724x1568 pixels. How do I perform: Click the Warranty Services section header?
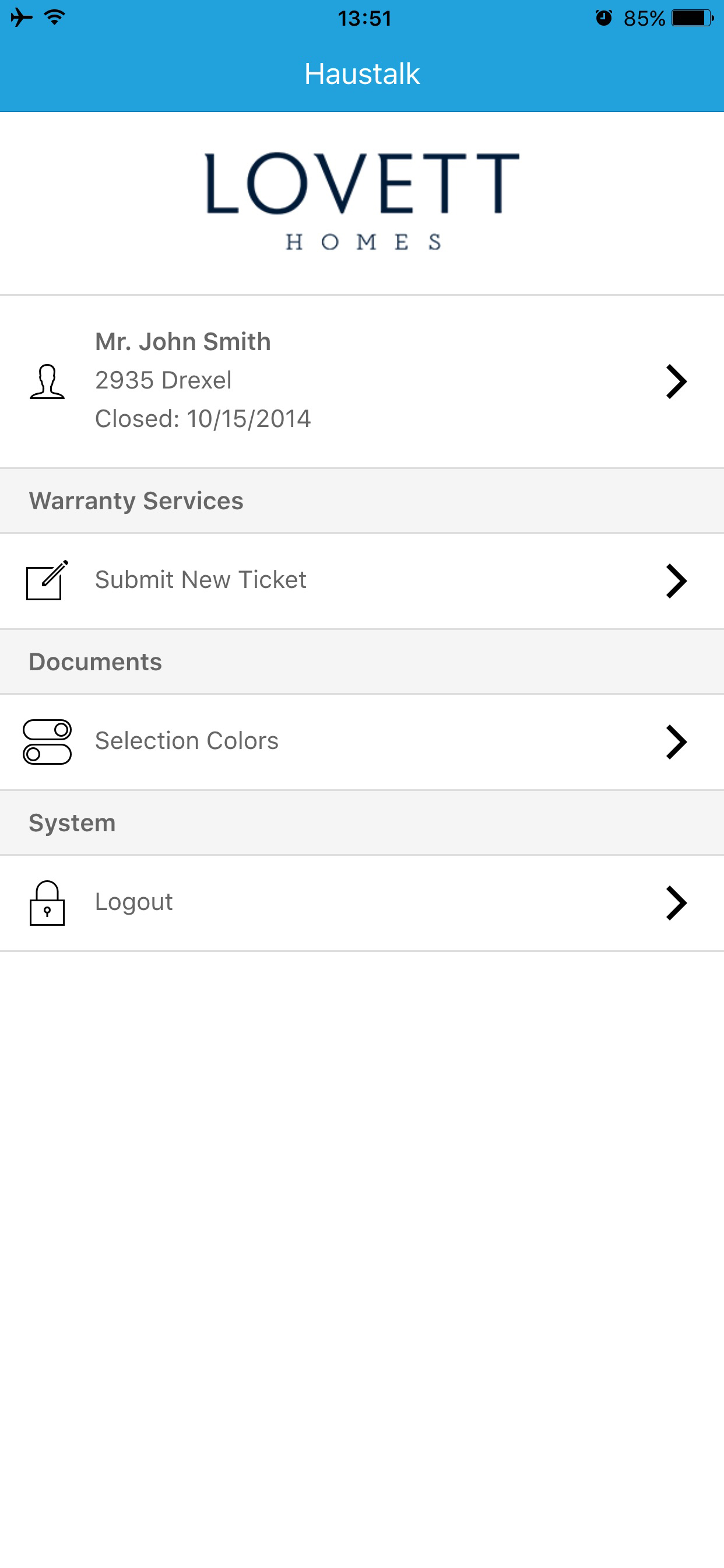[x=362, y=501]
